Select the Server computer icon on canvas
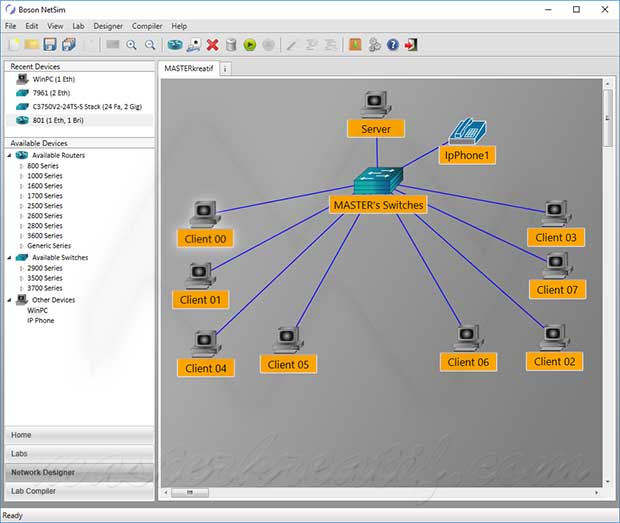Screen dimensions: 620x523 pos(376,104)
